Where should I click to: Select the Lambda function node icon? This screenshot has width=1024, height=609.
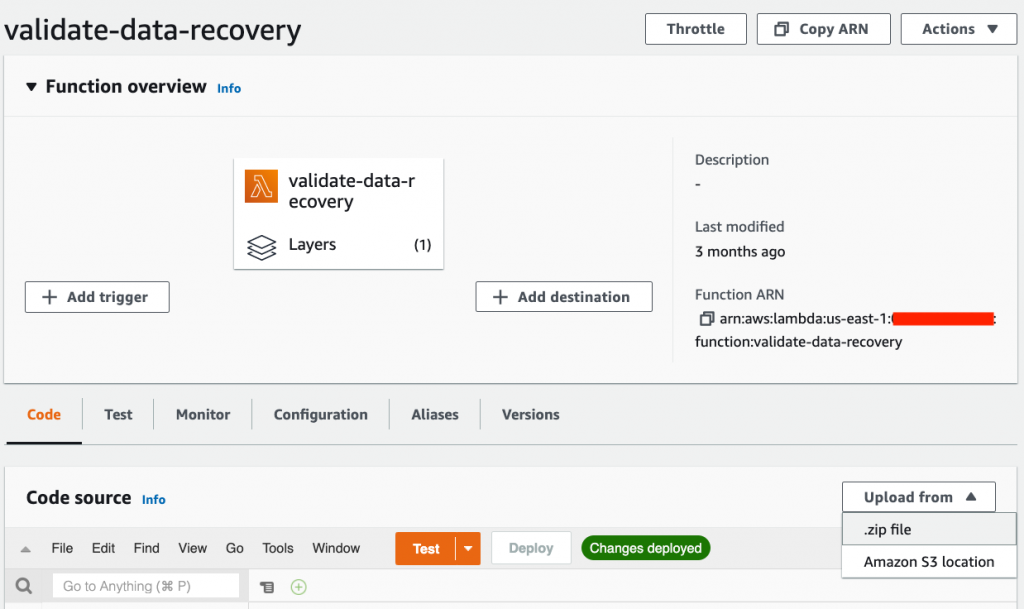(x=260, y=186)
